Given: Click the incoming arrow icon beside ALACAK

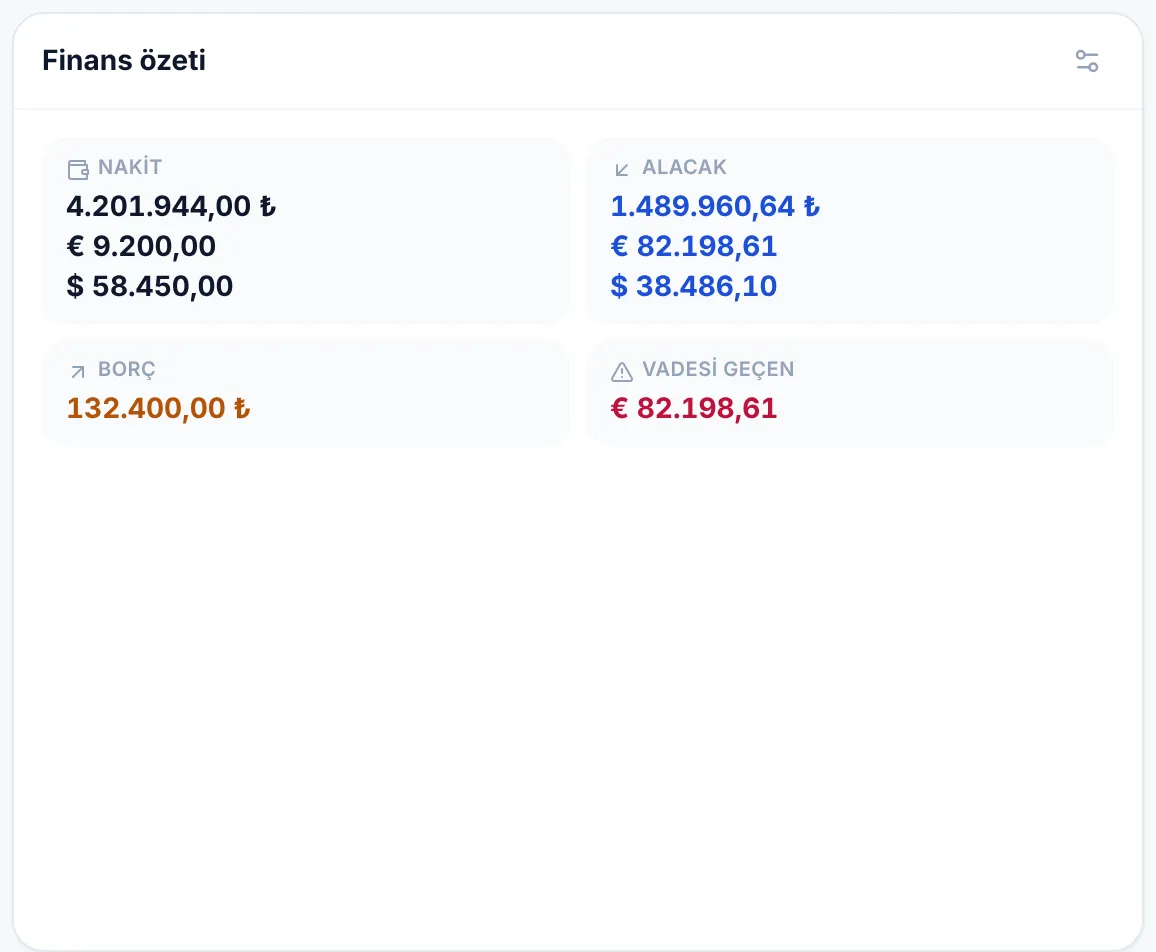Looking at the screenshot, I should point(621,170).
